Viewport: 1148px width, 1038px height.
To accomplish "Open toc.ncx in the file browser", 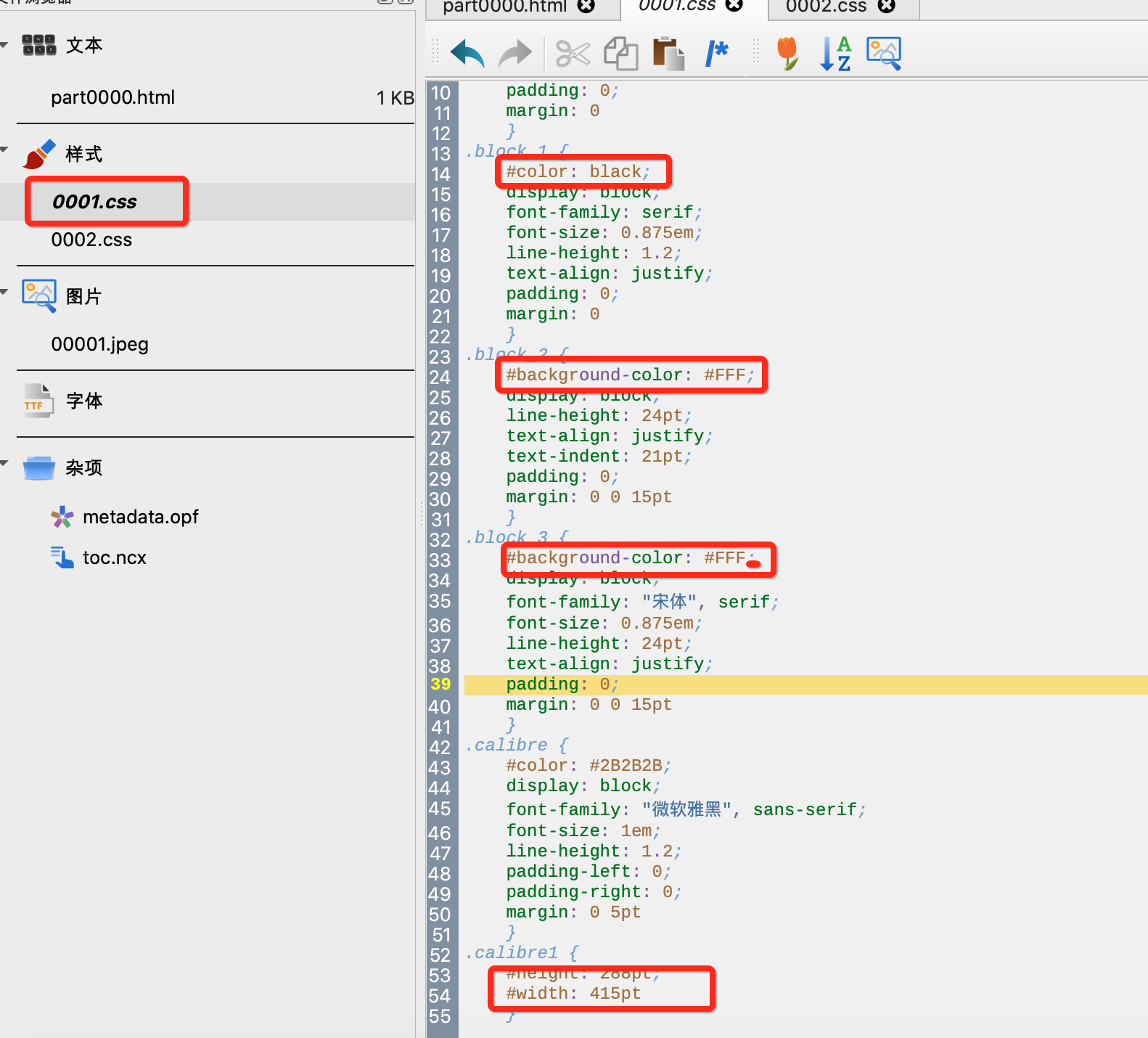I will 115,557.
